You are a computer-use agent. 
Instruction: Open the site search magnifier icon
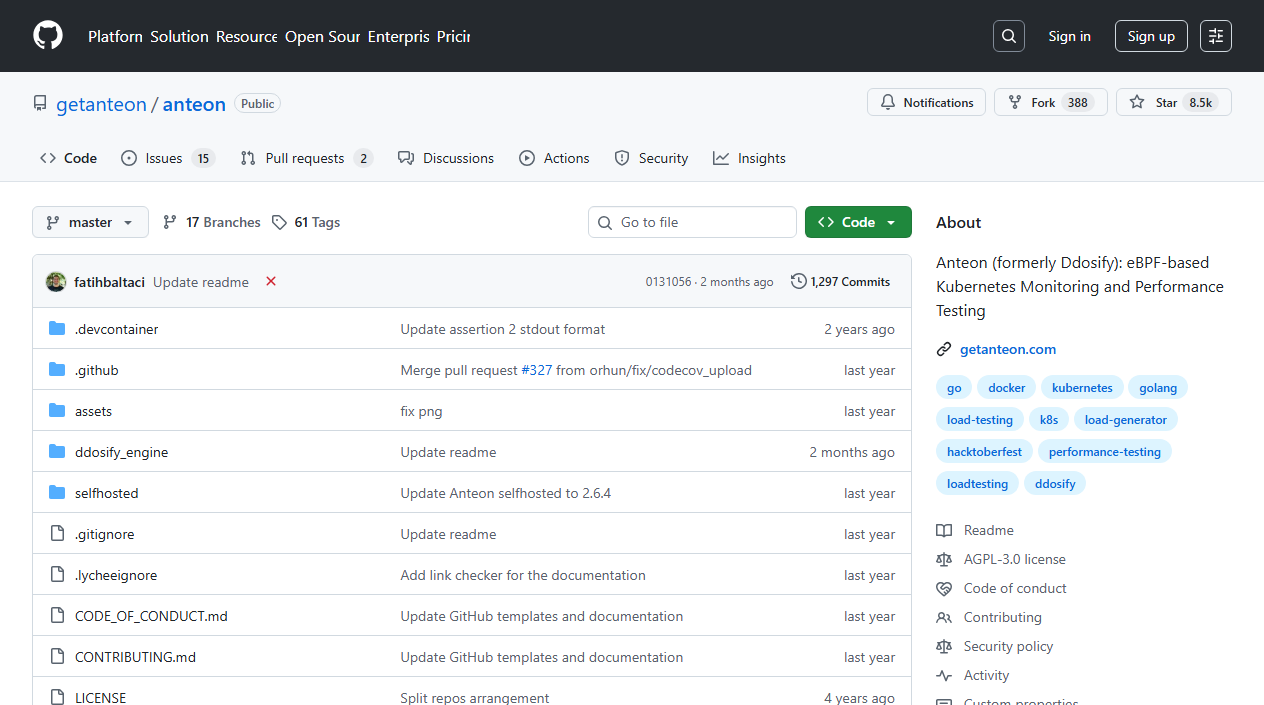coord(1008,35)
